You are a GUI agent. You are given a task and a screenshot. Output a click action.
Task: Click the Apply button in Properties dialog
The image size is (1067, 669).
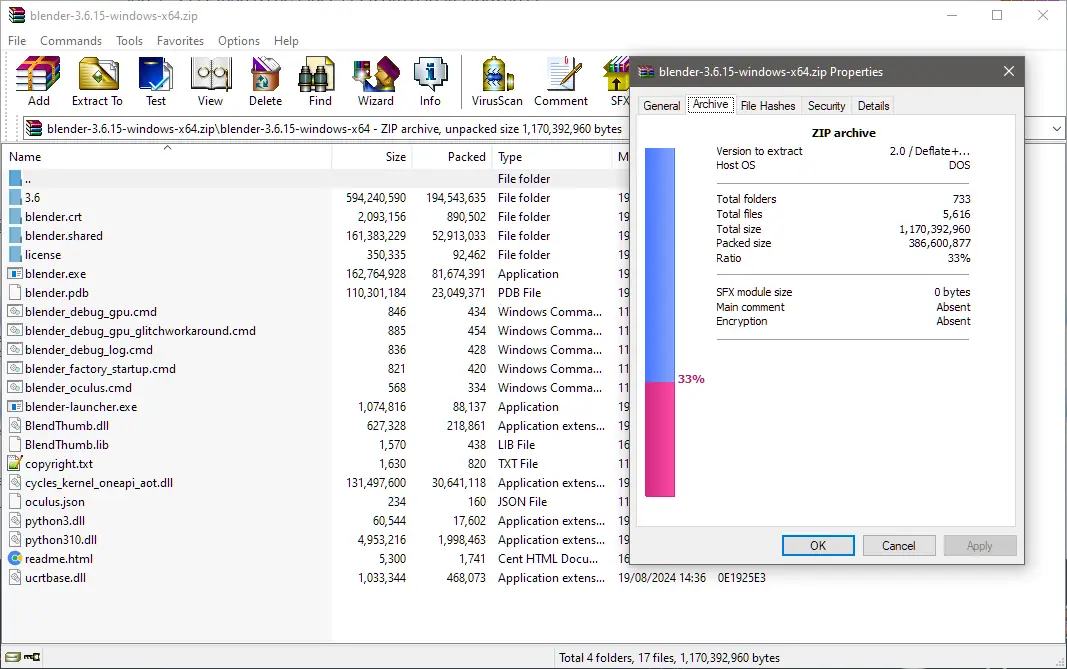click(x=980, y=546)
